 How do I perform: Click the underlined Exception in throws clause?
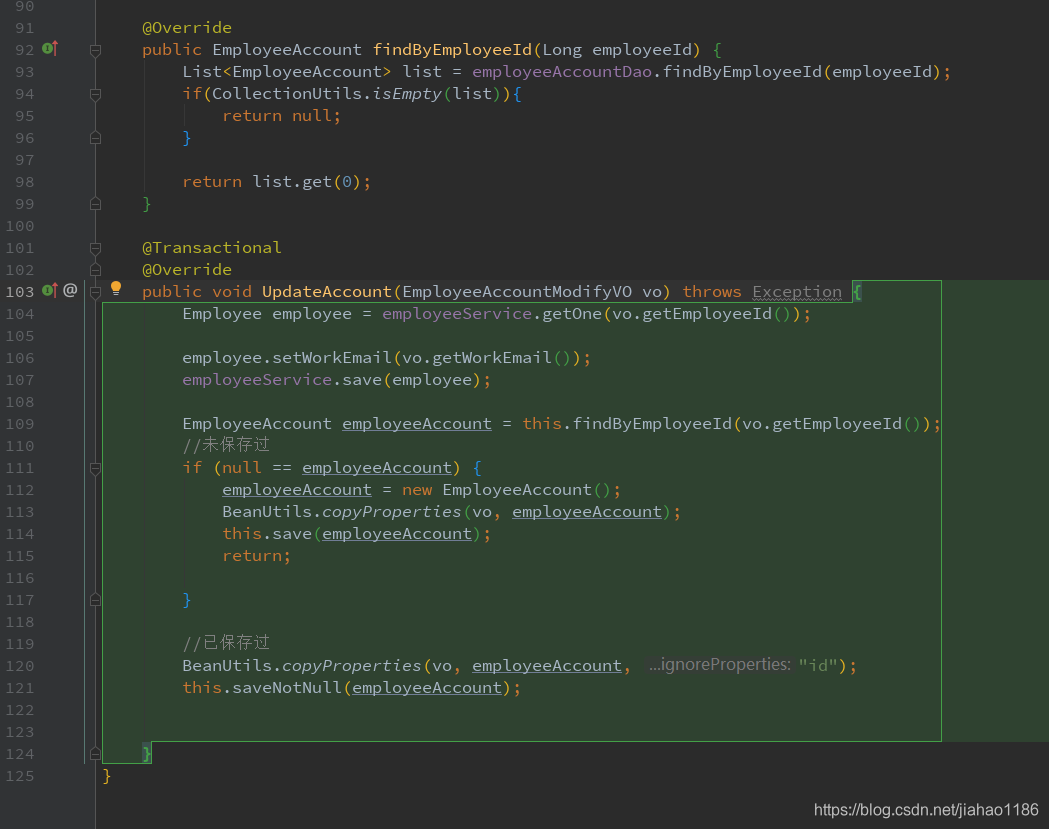tap(797, 292)
